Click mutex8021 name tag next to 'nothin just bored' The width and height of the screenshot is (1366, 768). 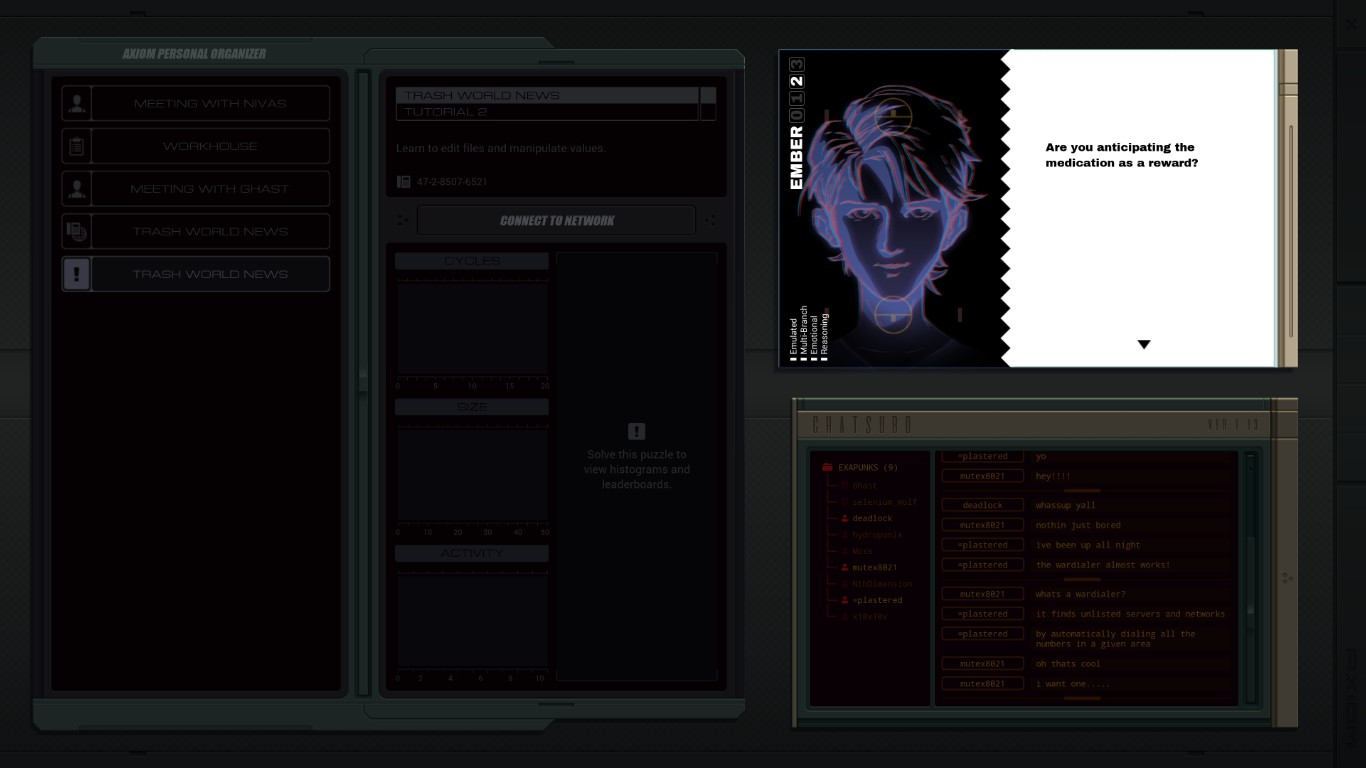tap(983, 525)
